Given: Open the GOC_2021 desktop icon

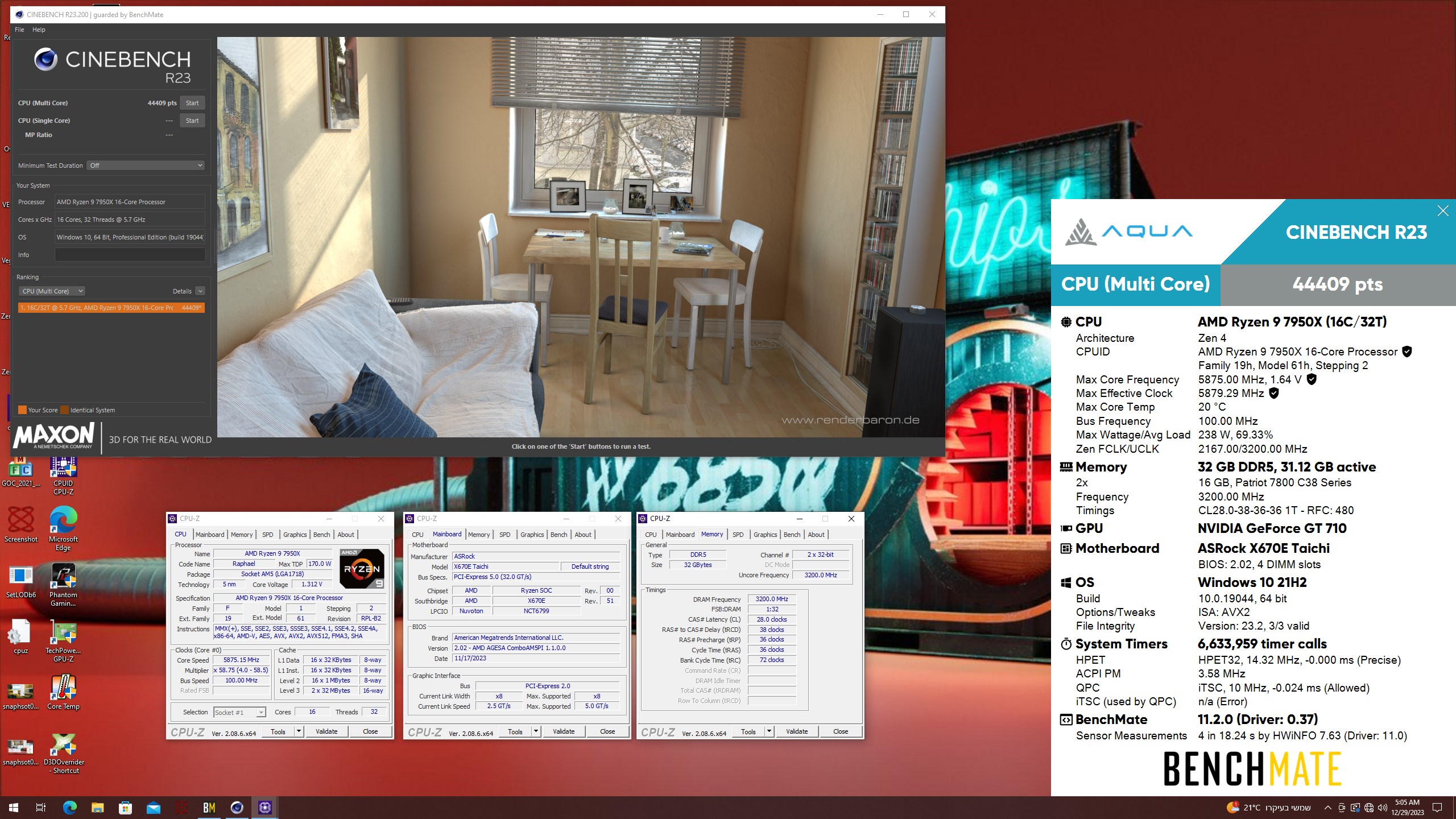Looking at the screenshot, I should coord(21,472).
